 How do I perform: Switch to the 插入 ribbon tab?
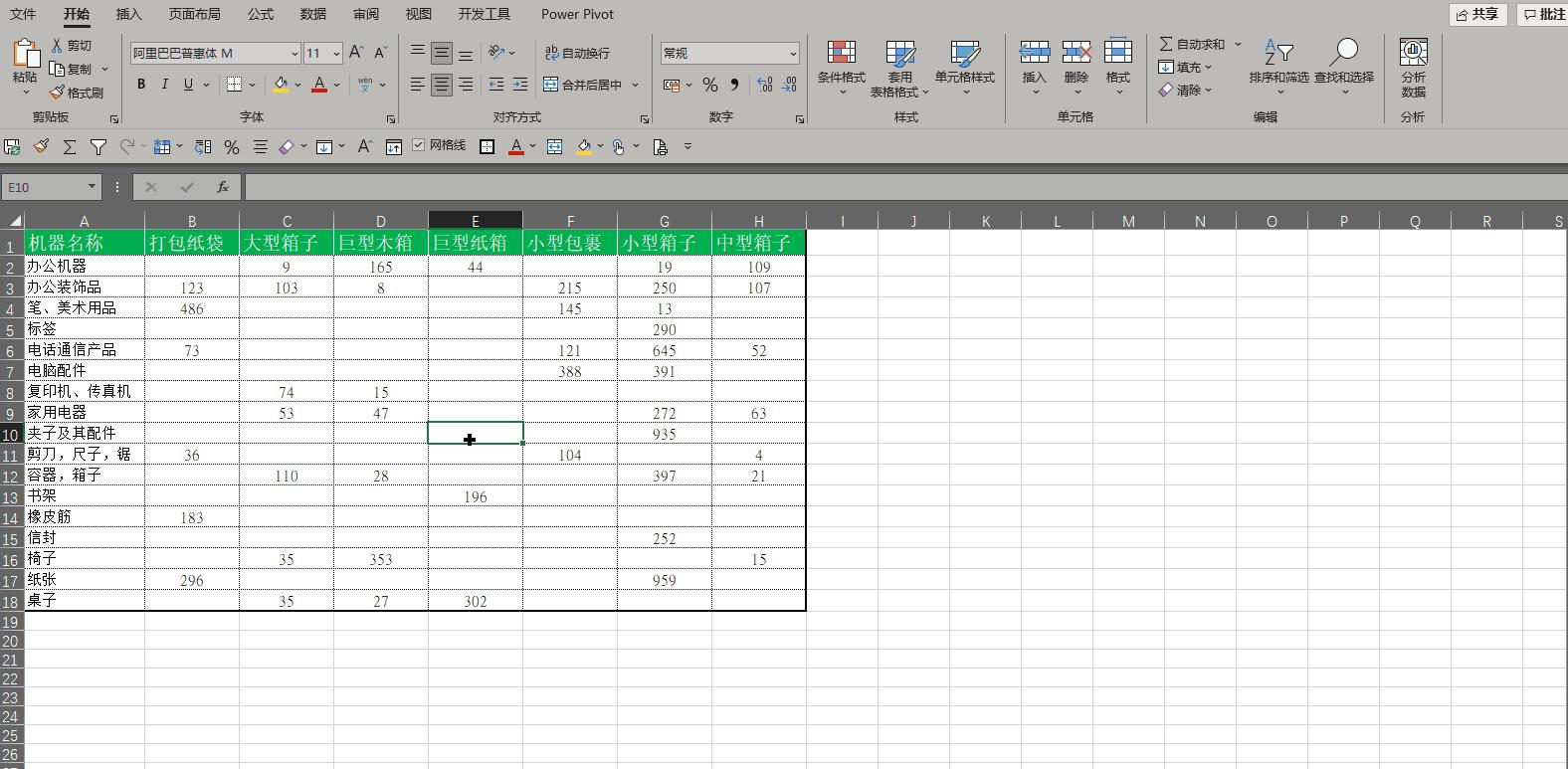pyautogui.click(x=128, y=14)
